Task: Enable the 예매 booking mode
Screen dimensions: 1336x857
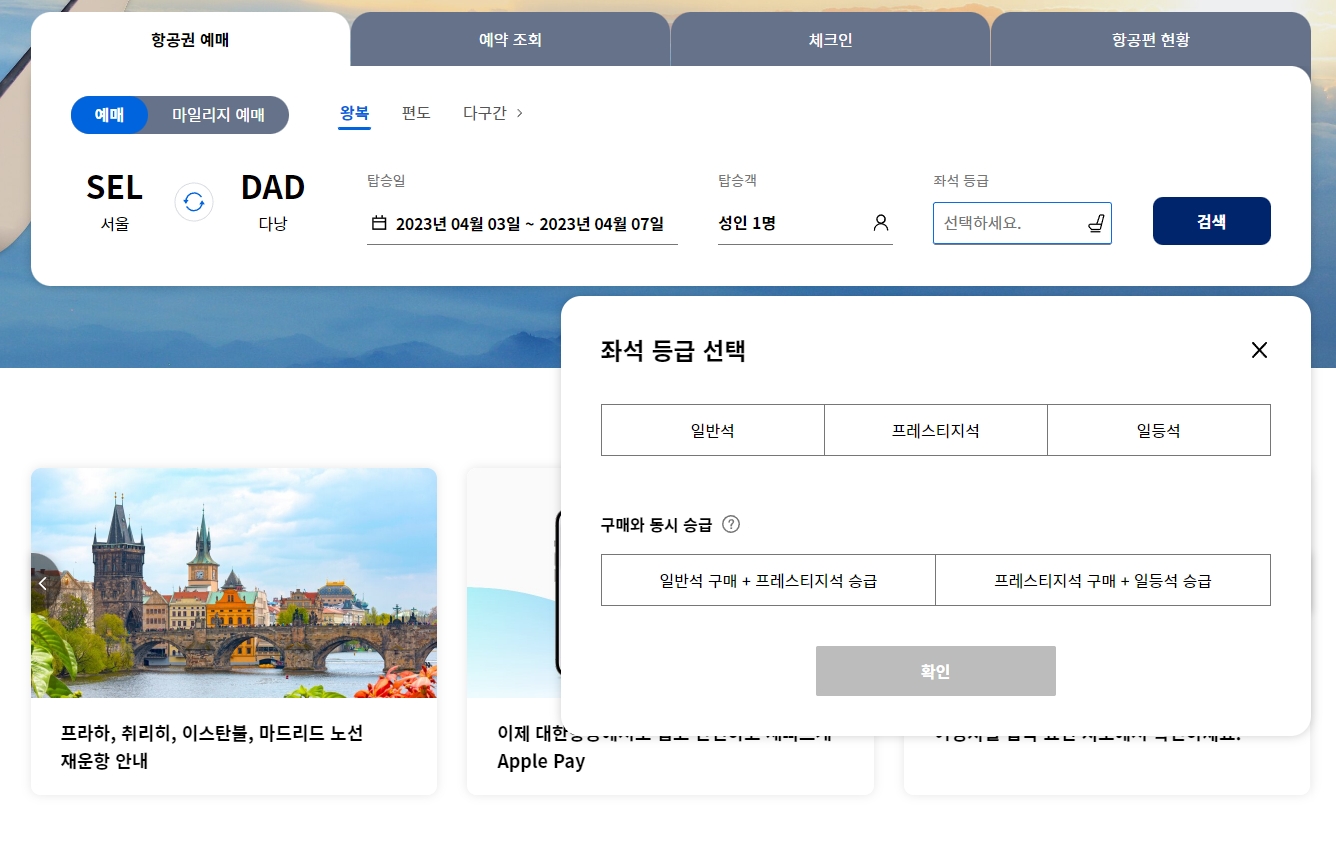Action: 110,115
